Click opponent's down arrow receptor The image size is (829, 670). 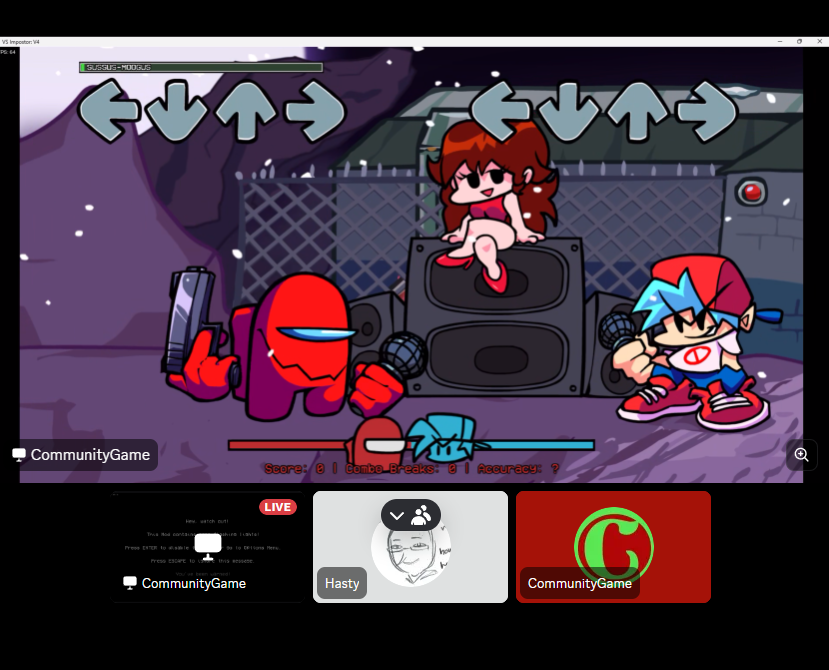click(177, 110)
